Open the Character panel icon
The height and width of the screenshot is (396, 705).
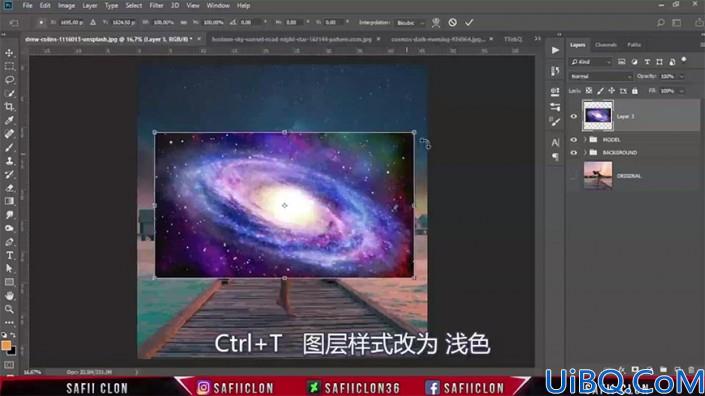pyautogui.click(x=555, y=142)
